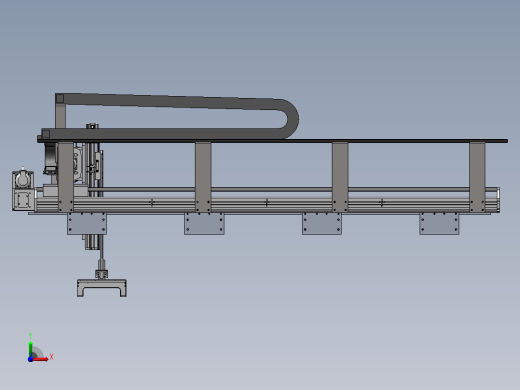
Task: Click the thin horizontal drive shaft above the rail
Action: 267,189
